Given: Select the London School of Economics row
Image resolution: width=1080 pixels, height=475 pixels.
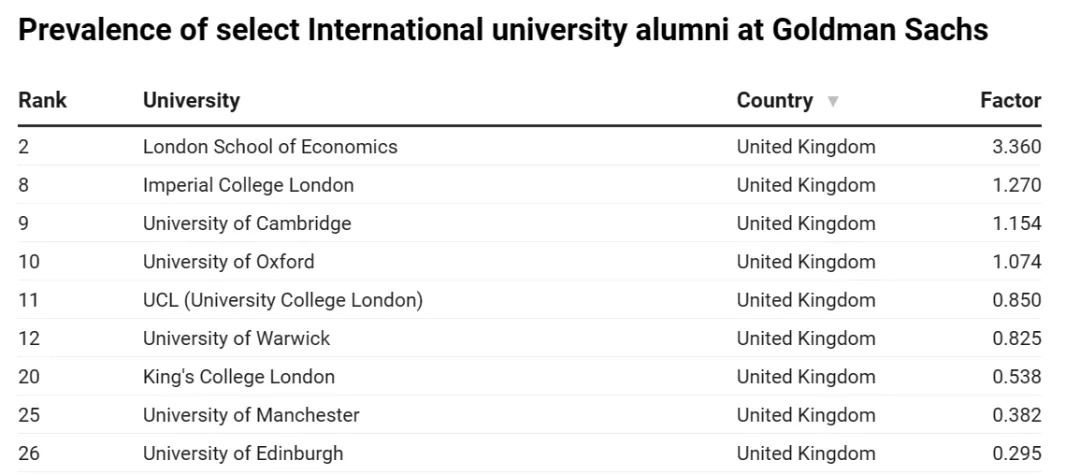Looking at the screenshot, I should point(270,147).
